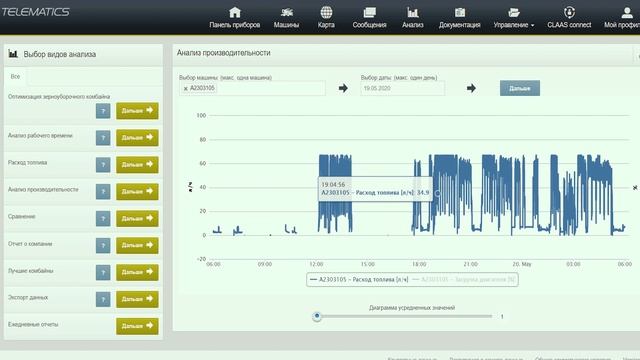The image size is (640, 360).
Task: Click Дальше for Сравнение
Action: (137, 218)
